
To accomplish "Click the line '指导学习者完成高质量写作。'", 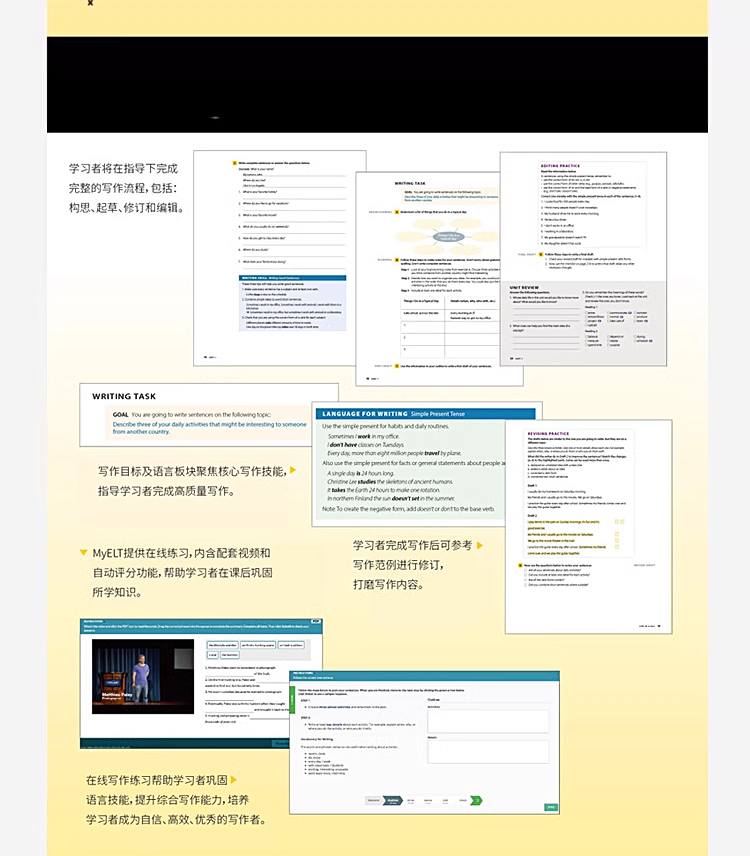I will tap(166, 491).
